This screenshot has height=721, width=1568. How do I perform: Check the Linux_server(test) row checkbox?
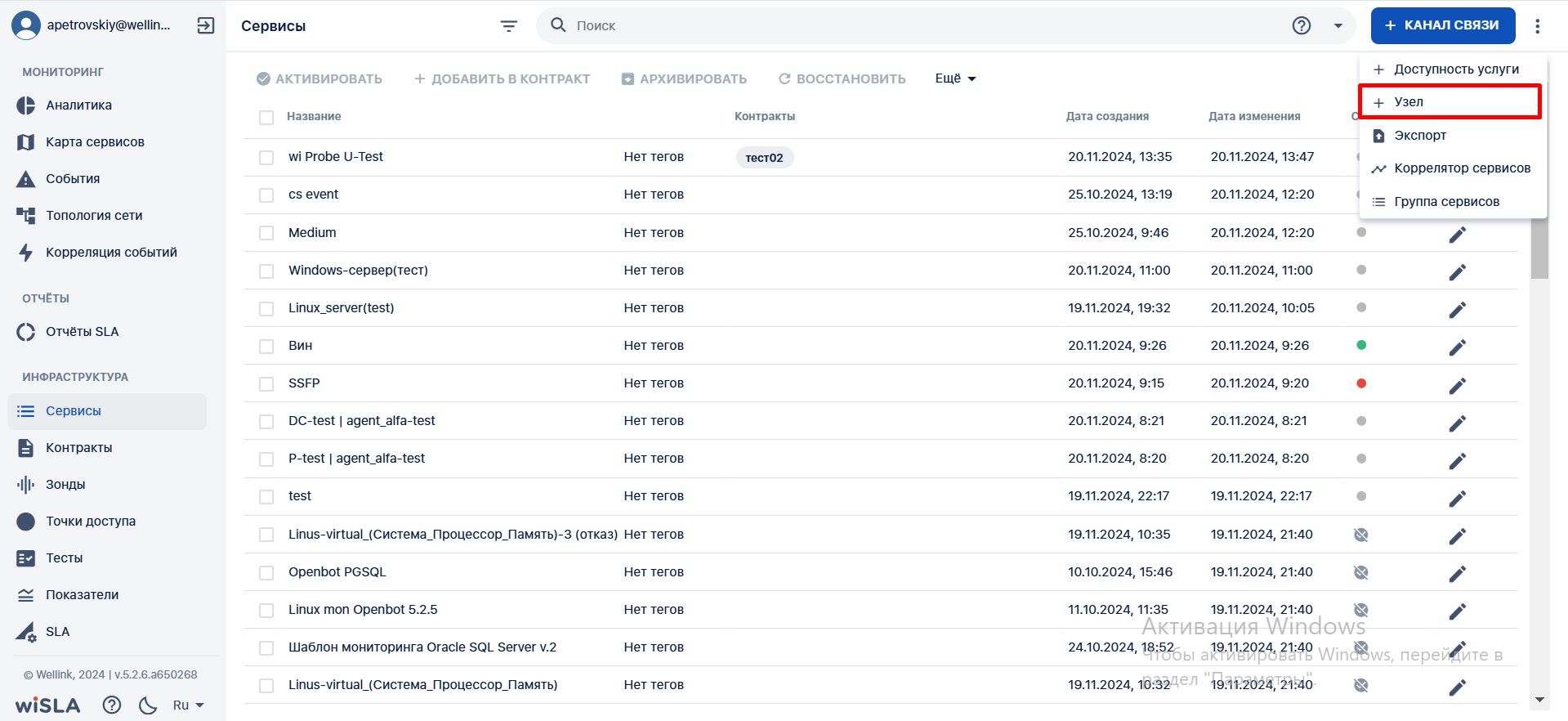266,309
